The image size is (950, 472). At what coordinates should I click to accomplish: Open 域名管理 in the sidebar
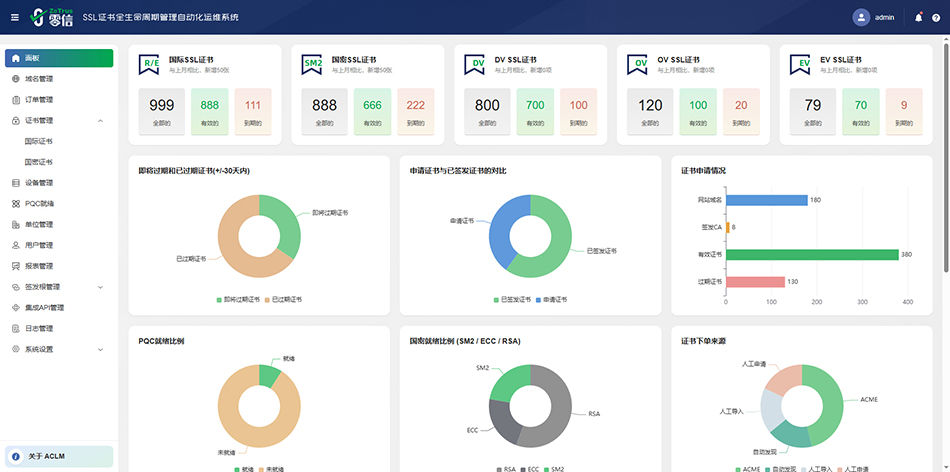[x=39, y=79]
